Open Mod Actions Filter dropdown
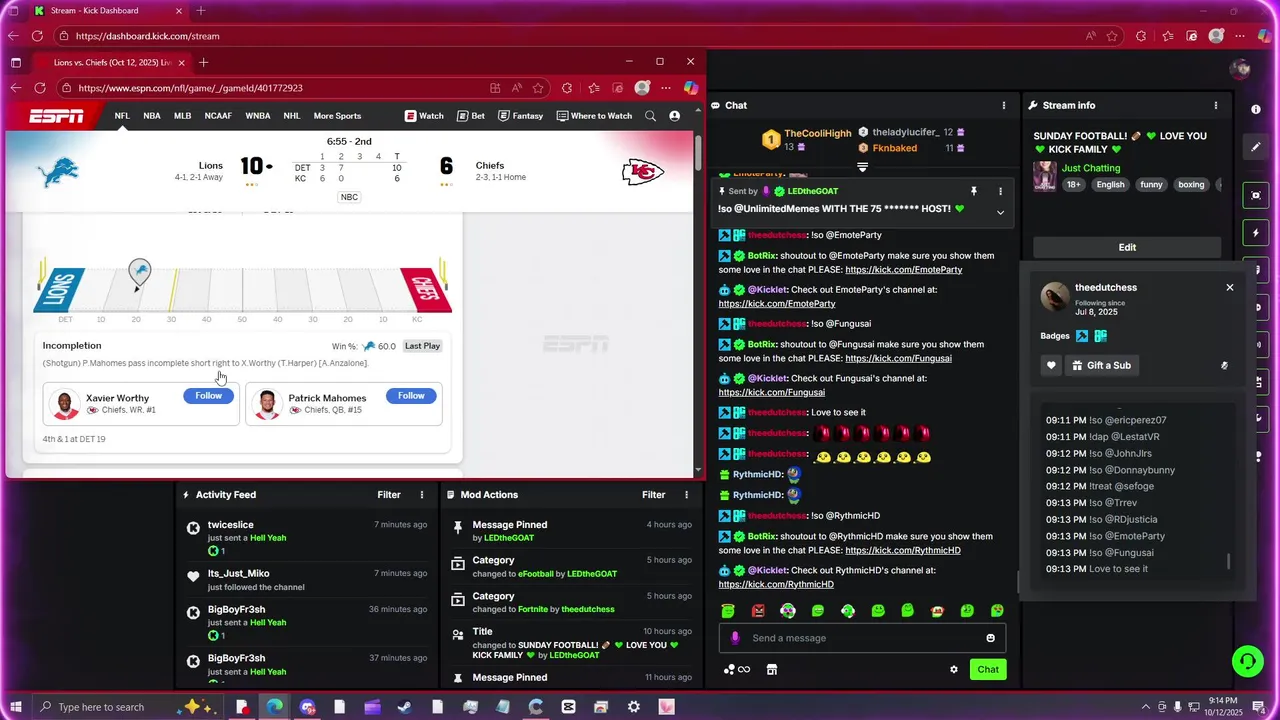This screenshot has width=1280, height=720. [653, 495]
